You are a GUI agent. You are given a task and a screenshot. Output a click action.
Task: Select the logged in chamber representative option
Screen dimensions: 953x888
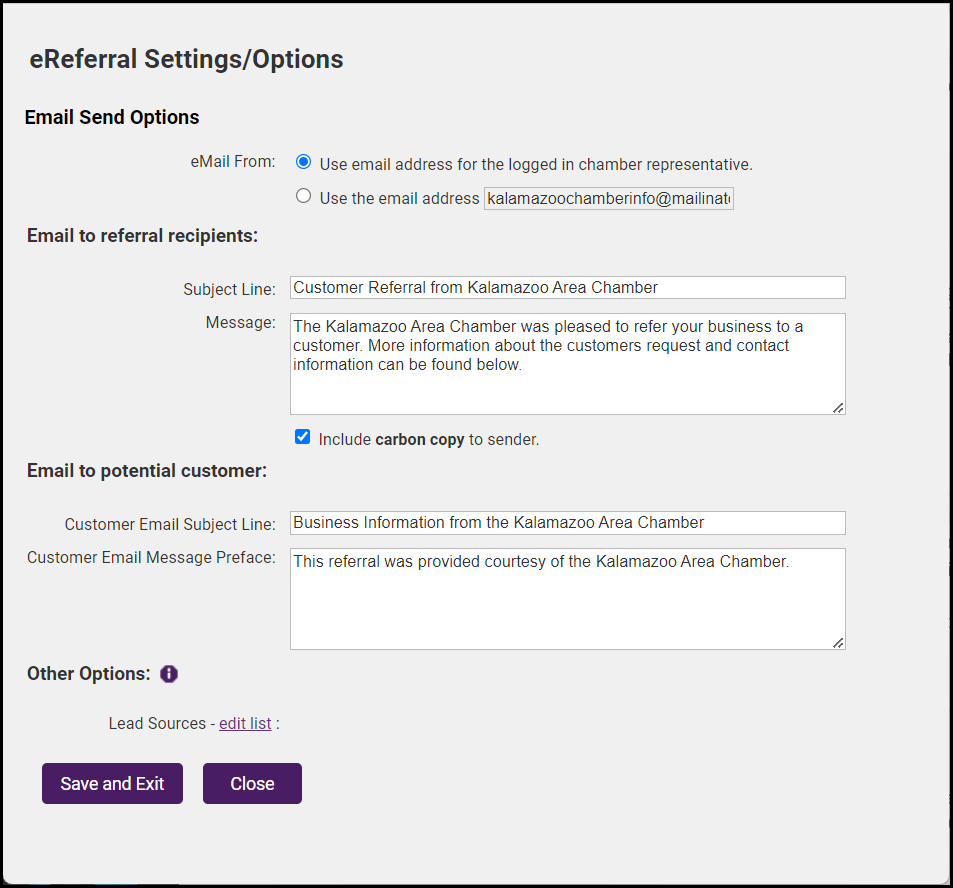pos(304,162)
